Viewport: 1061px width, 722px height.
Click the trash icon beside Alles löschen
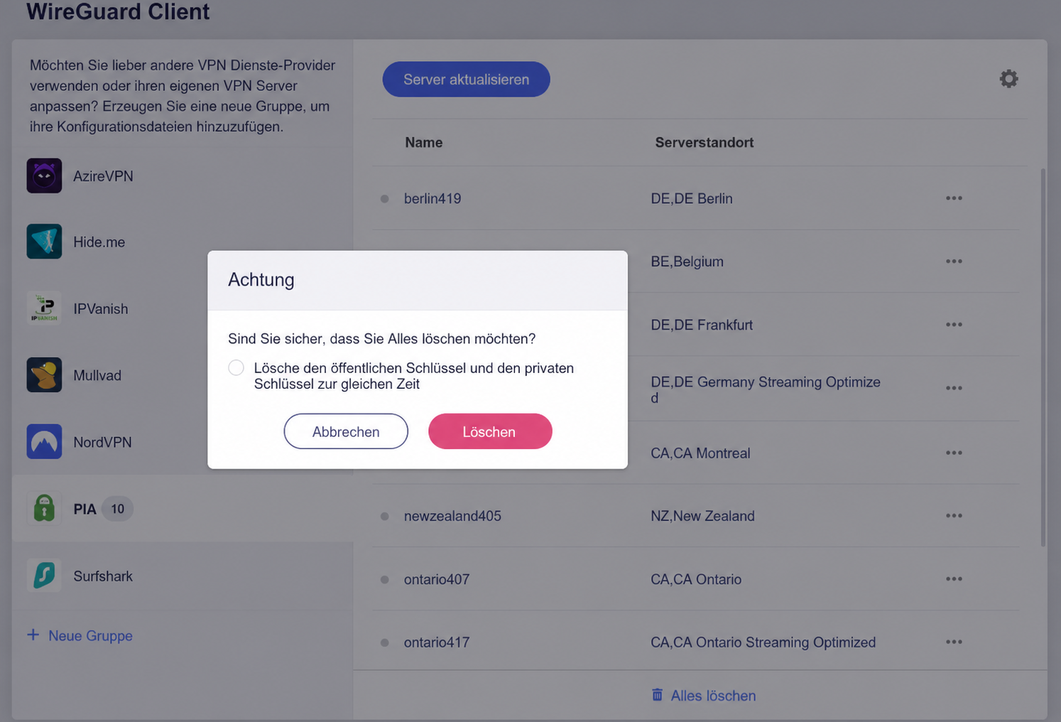click(x=657, y=695)
